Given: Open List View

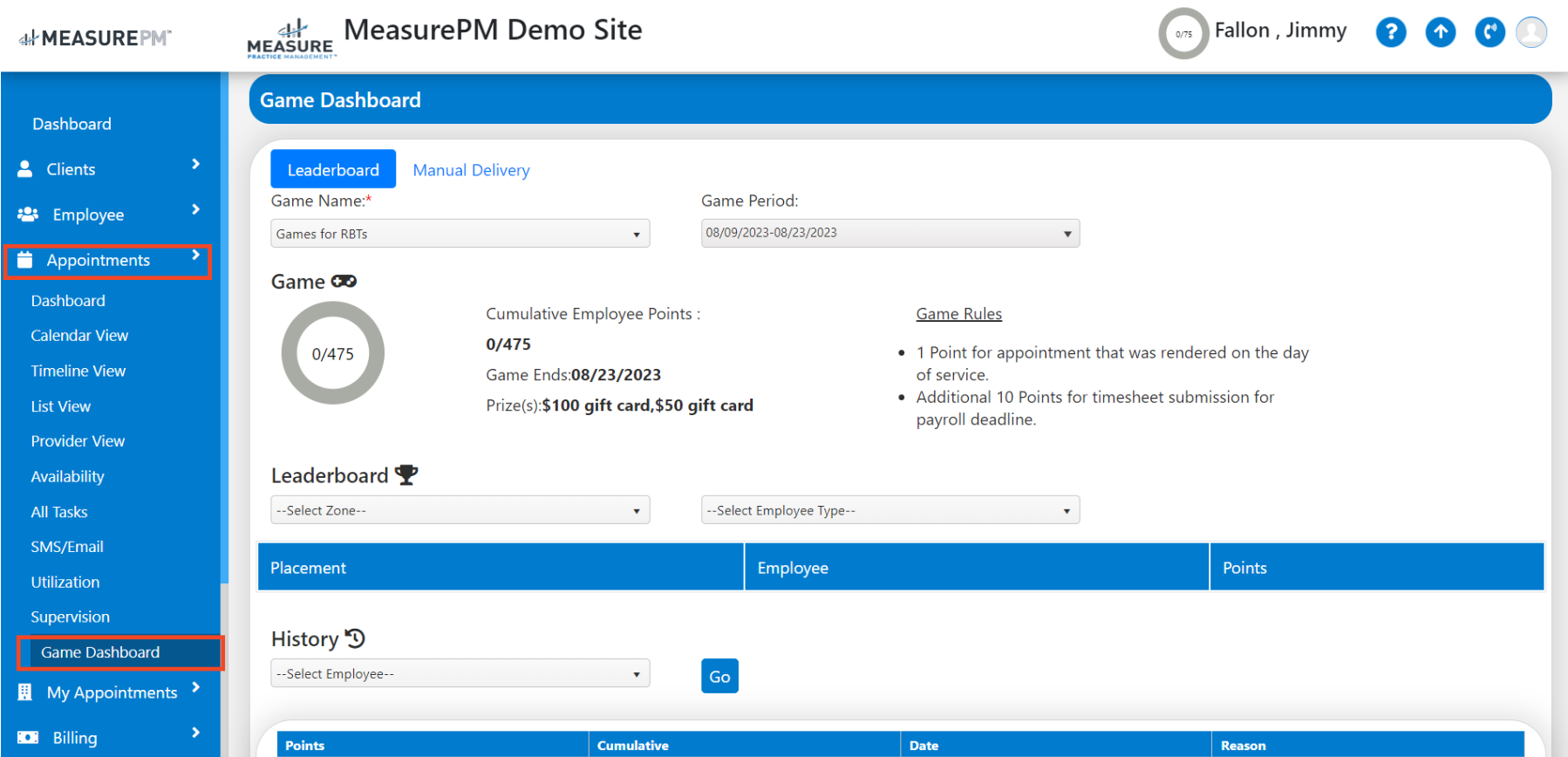Looking at the screenshot, I should pyautogui.click(x=61, y=406).
